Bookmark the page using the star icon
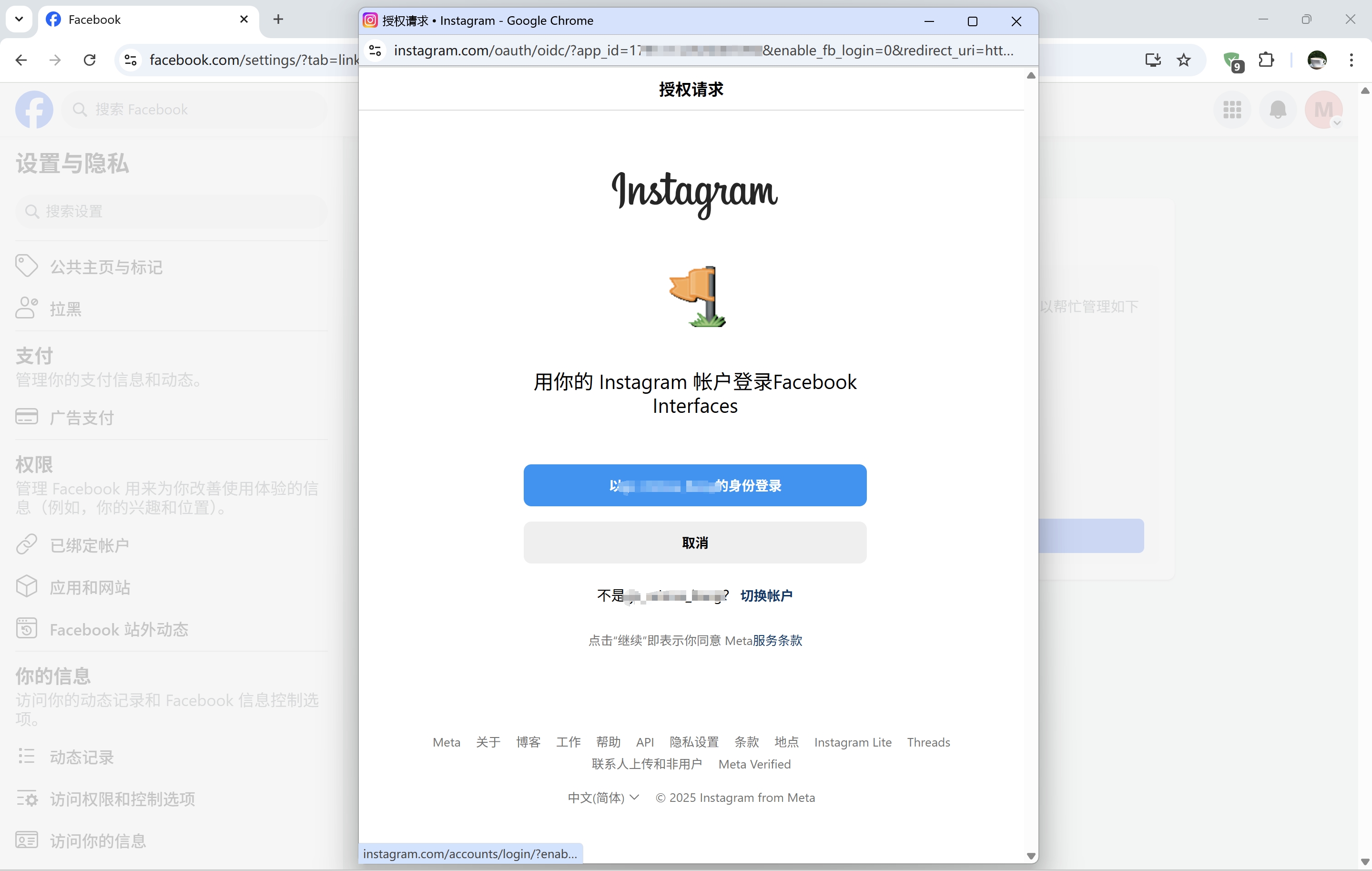Screen dimensions: 1372x871 (1184, 60)
